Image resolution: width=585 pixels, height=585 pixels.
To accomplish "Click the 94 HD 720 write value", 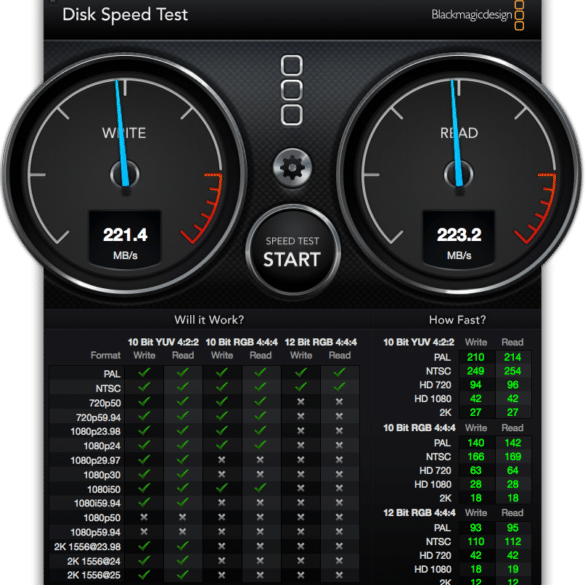I will 476,385.
